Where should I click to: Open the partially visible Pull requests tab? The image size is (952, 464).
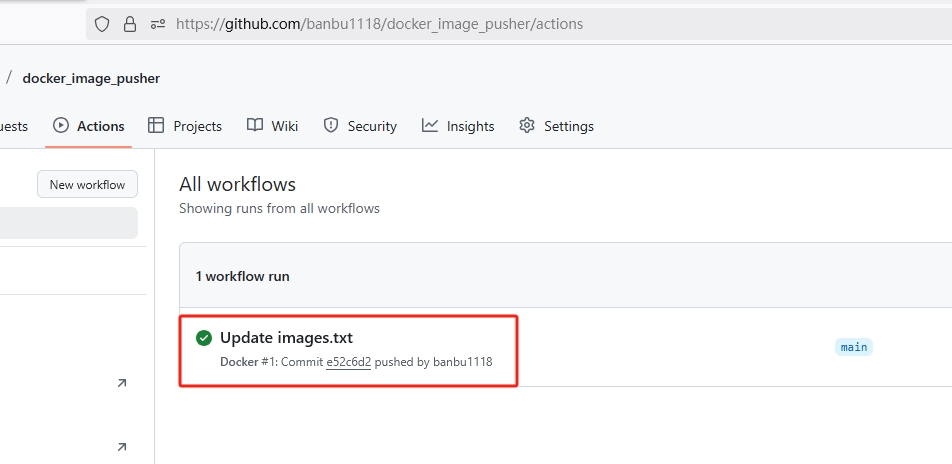click(x=13, y=126)
